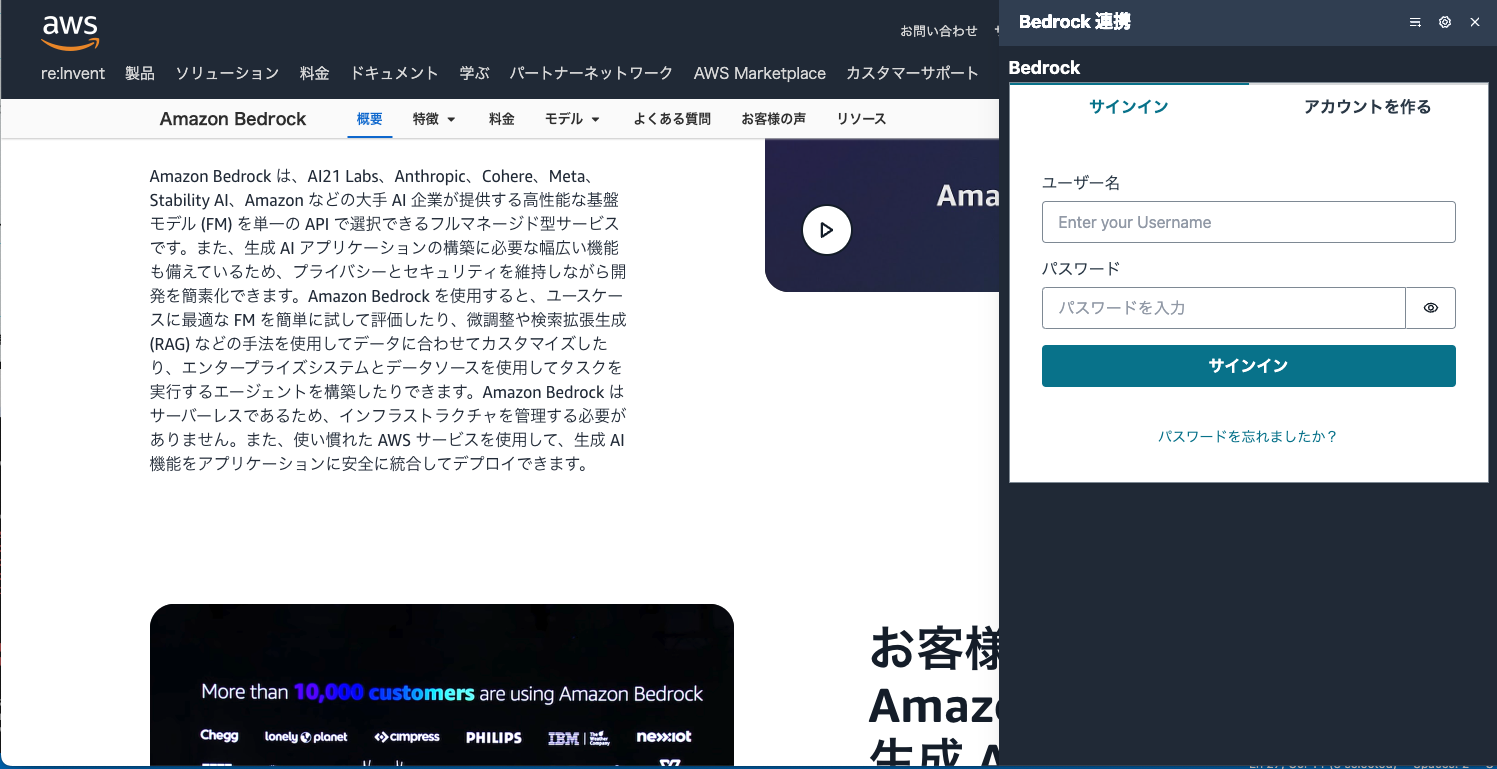
Task: Select the 概要 tab
Action: pyautogui.click(x=370, y=119)
